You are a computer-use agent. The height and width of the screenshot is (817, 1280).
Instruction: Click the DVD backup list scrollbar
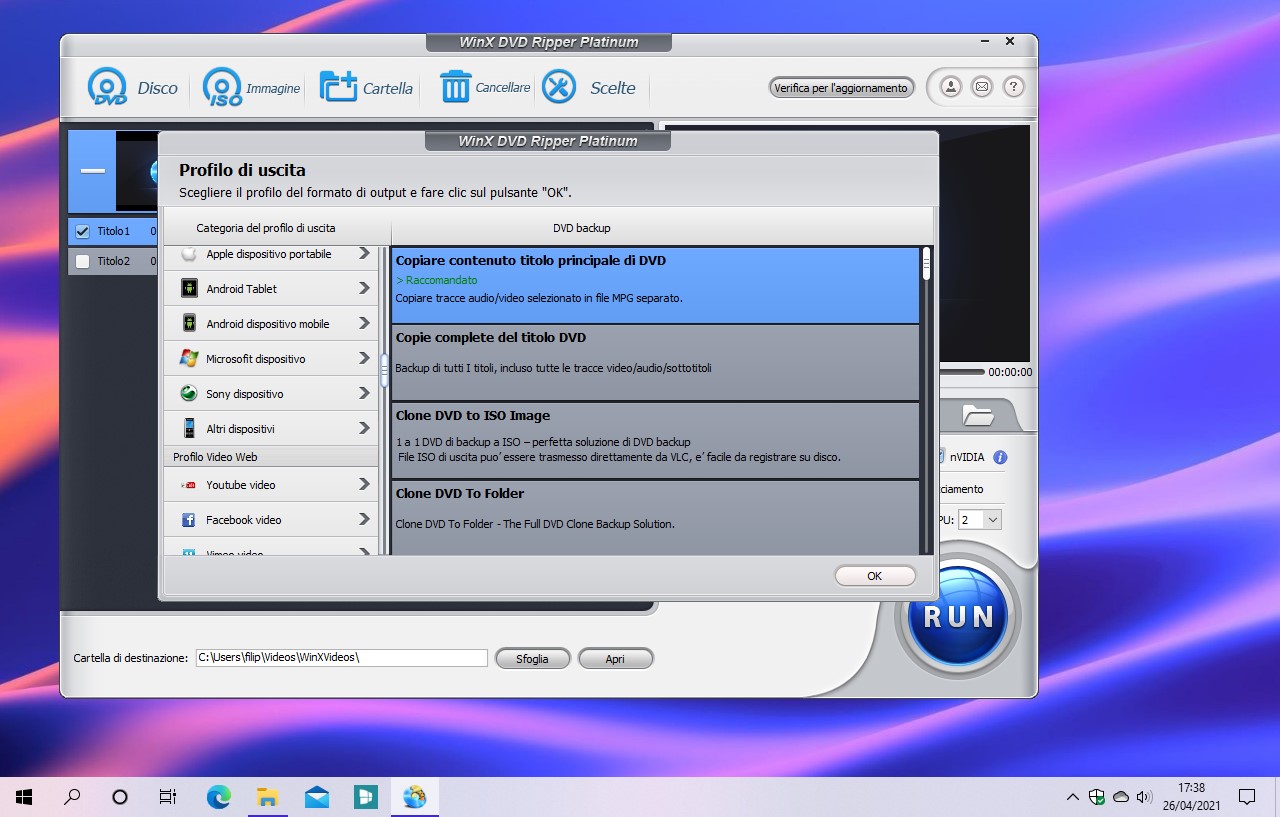pyautogui.click(x=927, y=263)
